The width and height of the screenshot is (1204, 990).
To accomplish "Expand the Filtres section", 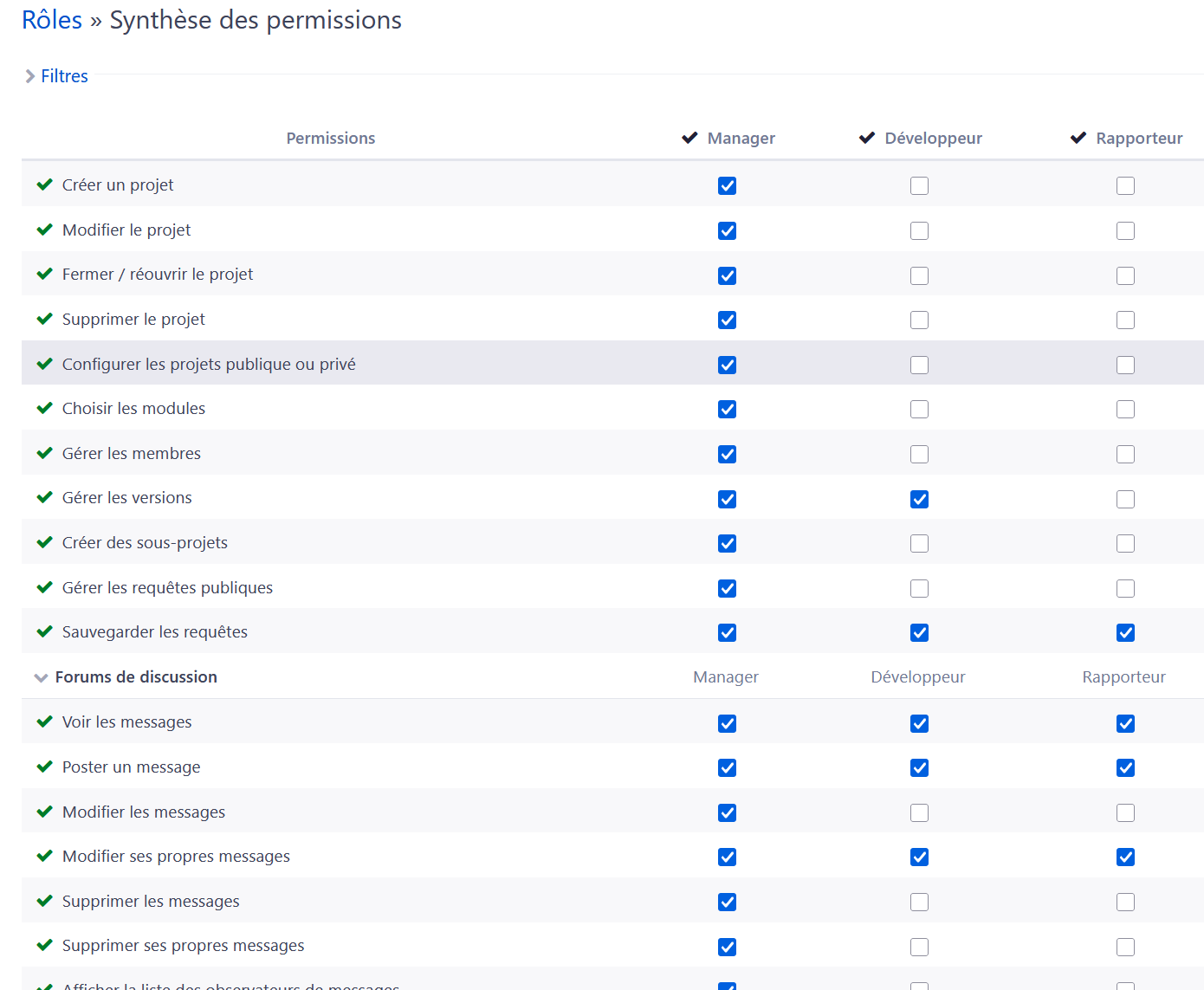I will pyautogui.click(x=63, y=76).
